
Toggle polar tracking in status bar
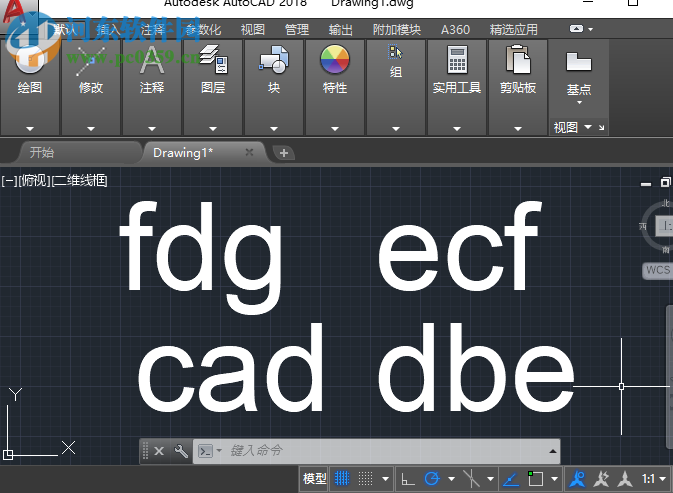point(432,478)
